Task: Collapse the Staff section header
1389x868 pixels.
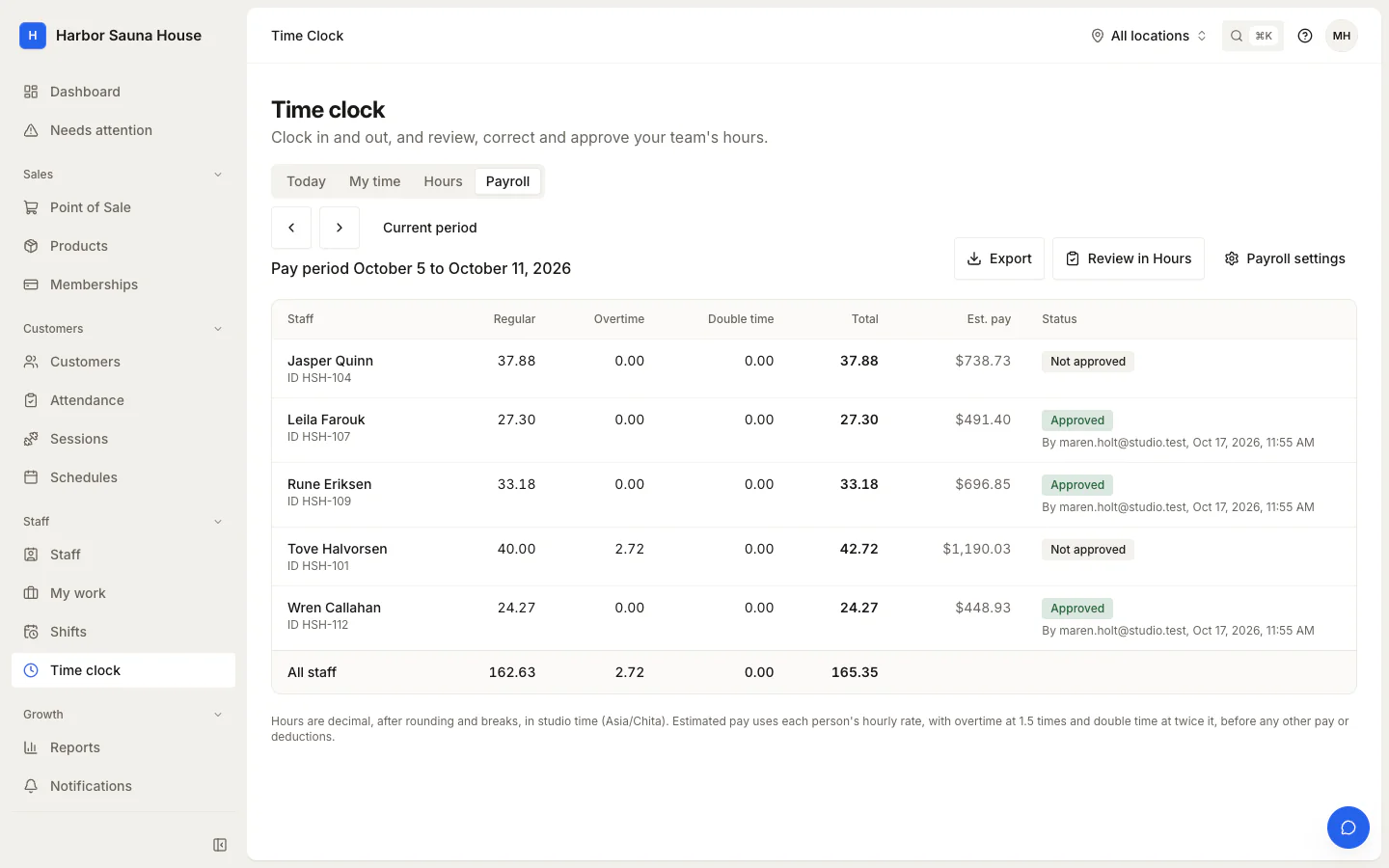Action: 123,522
